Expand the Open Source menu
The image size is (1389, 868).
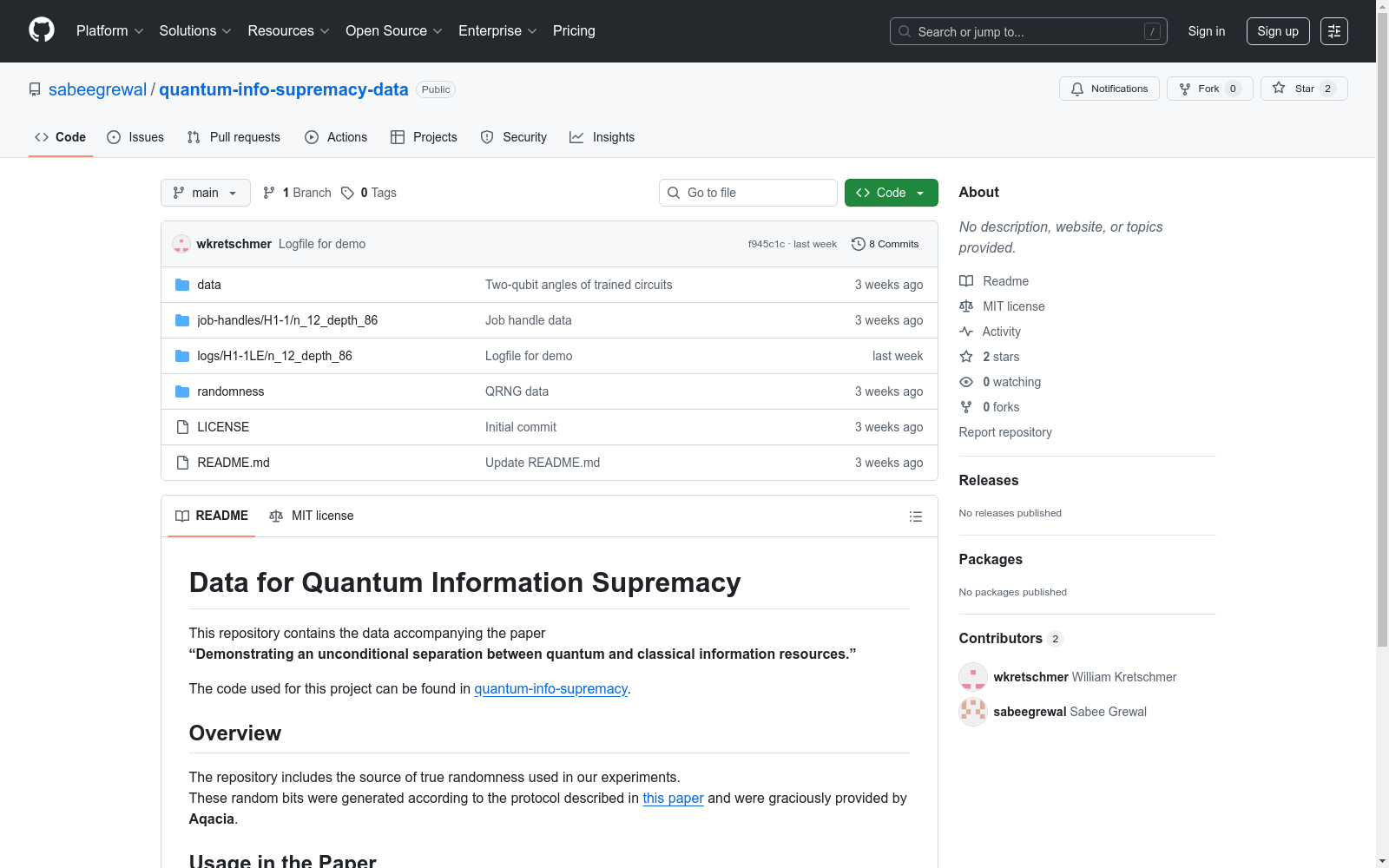394,31
